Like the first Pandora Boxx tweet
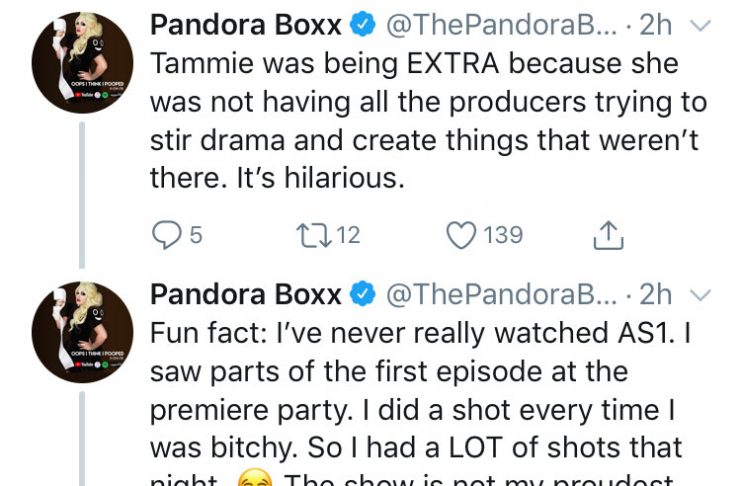Viewport: 741px width, 486px height. pyautogui.click(x=461, y=235)
